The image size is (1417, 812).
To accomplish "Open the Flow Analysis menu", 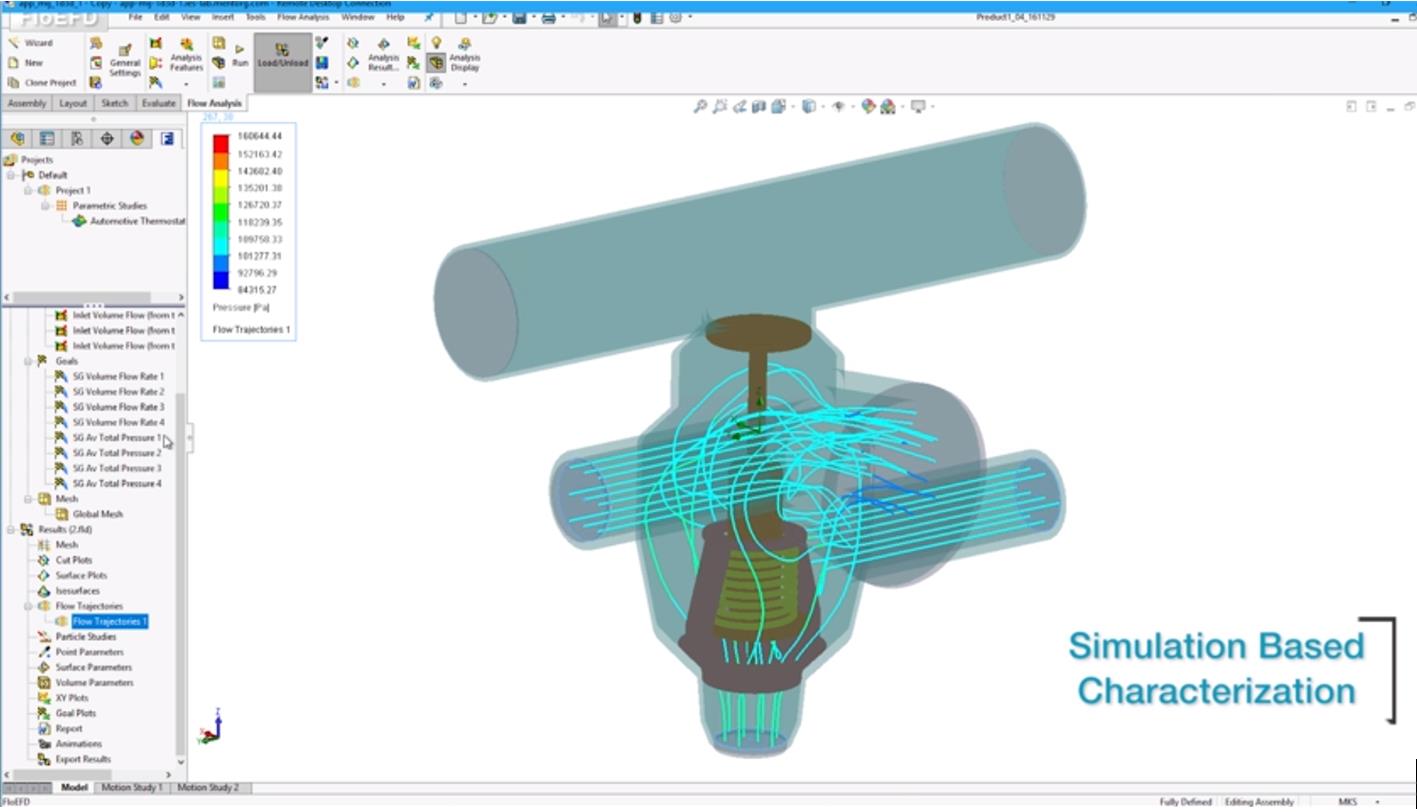I will tap(305, 17).
